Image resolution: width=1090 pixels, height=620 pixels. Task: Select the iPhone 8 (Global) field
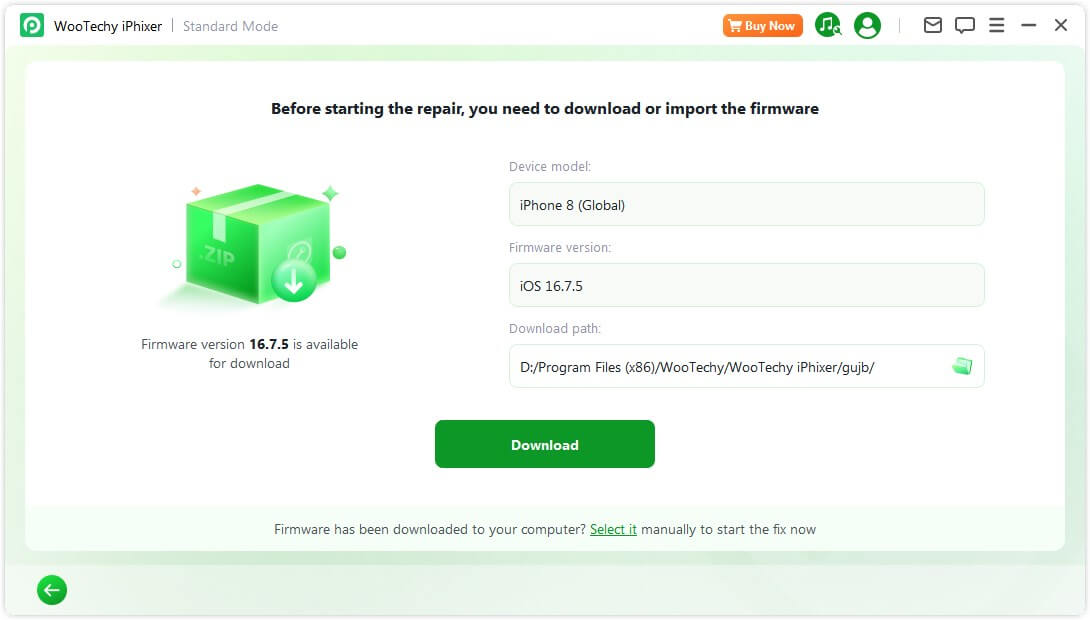click(x=746, y=204)
